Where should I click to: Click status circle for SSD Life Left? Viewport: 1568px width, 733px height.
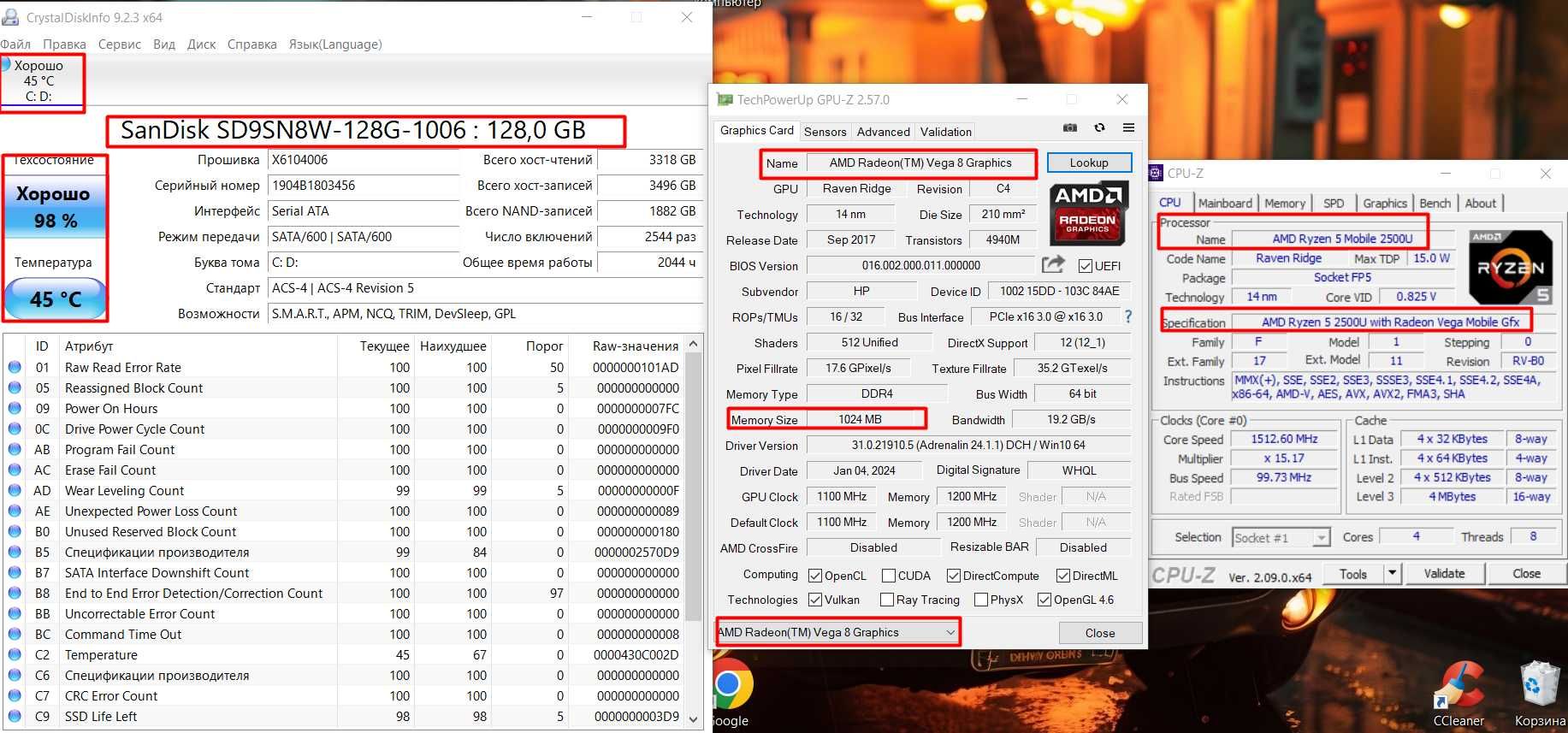coord(15,716)
